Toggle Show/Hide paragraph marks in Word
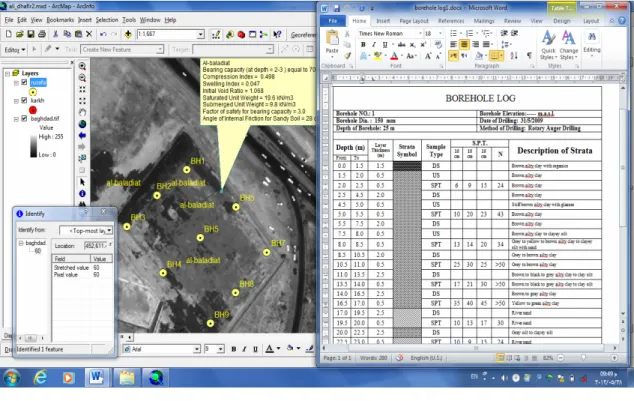Viewport: 634px width, 401px height. 529,56
